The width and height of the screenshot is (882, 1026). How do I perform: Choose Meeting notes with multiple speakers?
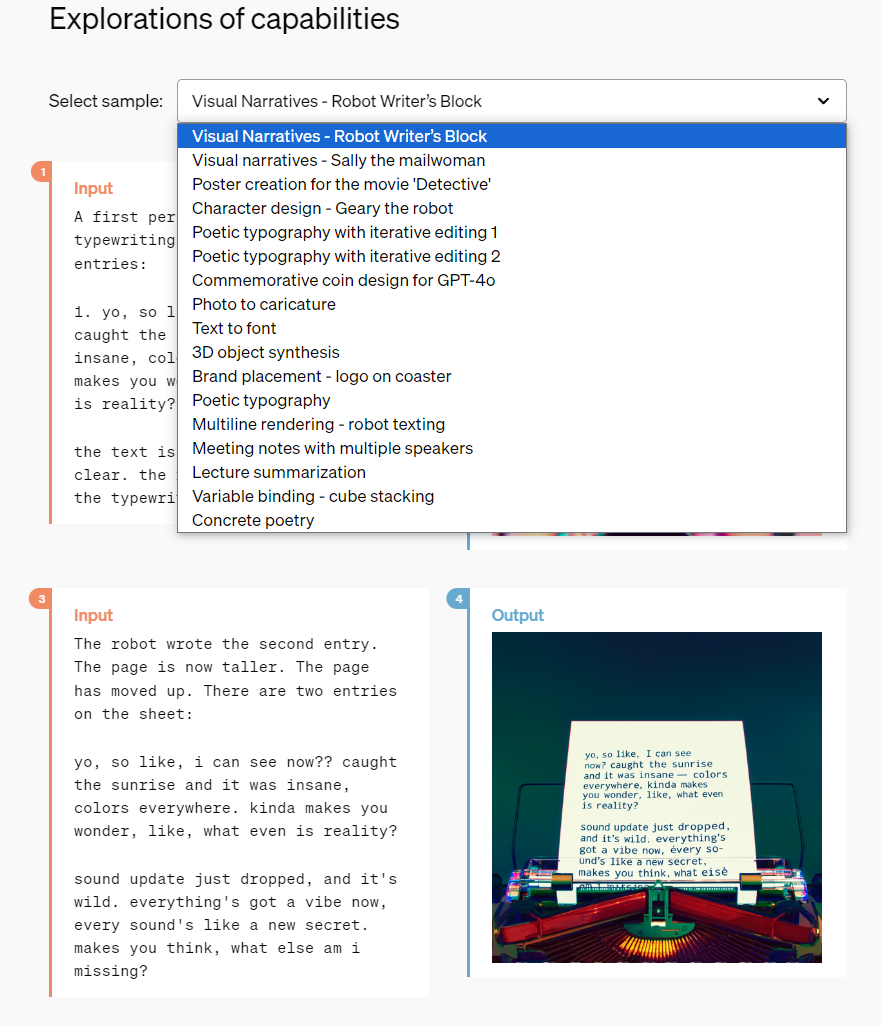pos(512,448)
